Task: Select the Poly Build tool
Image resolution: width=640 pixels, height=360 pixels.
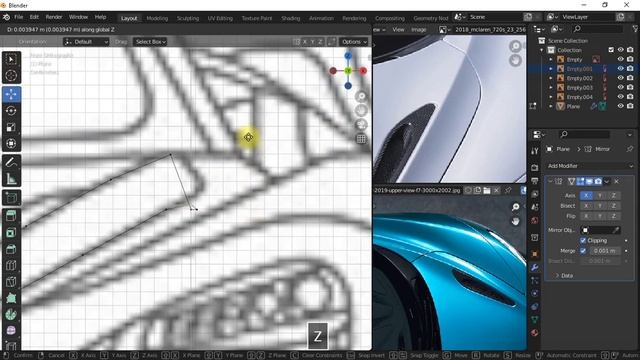Action: point(11,298)
